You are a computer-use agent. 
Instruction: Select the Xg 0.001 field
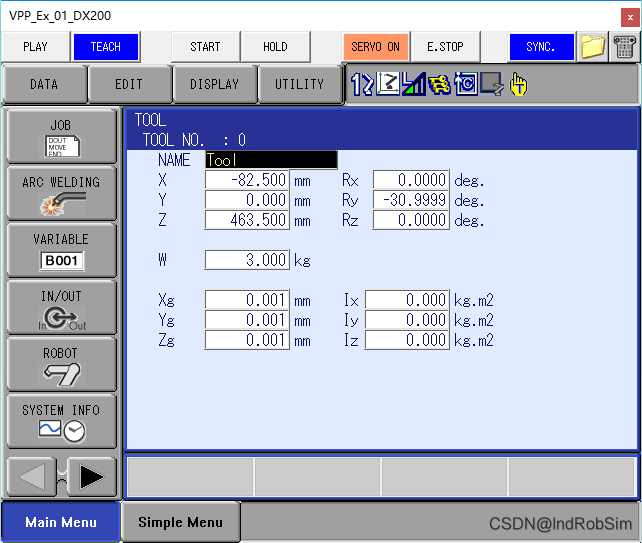pos(247,300)
